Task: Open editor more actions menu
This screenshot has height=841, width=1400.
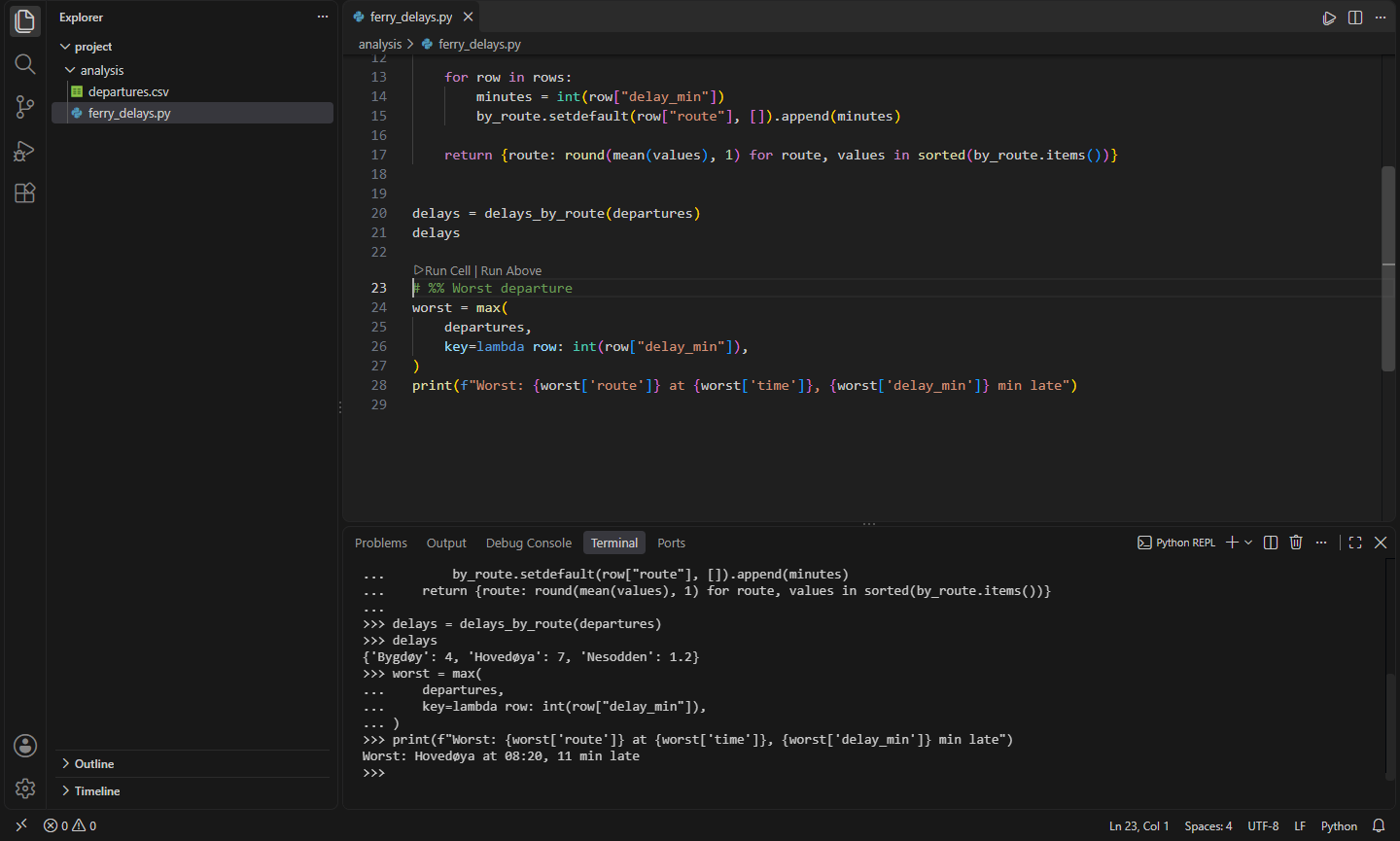Action: coord(1381,18)
